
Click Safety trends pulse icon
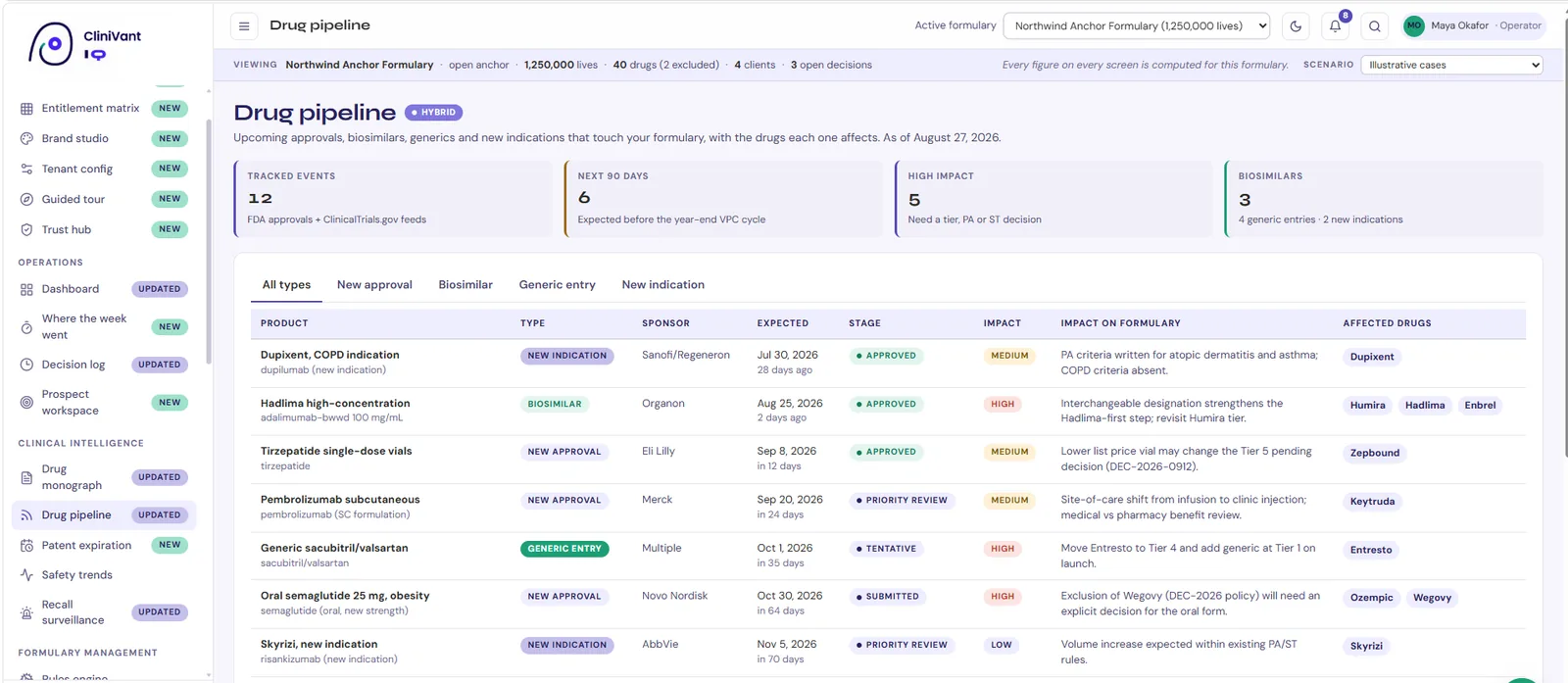(26, 575)
